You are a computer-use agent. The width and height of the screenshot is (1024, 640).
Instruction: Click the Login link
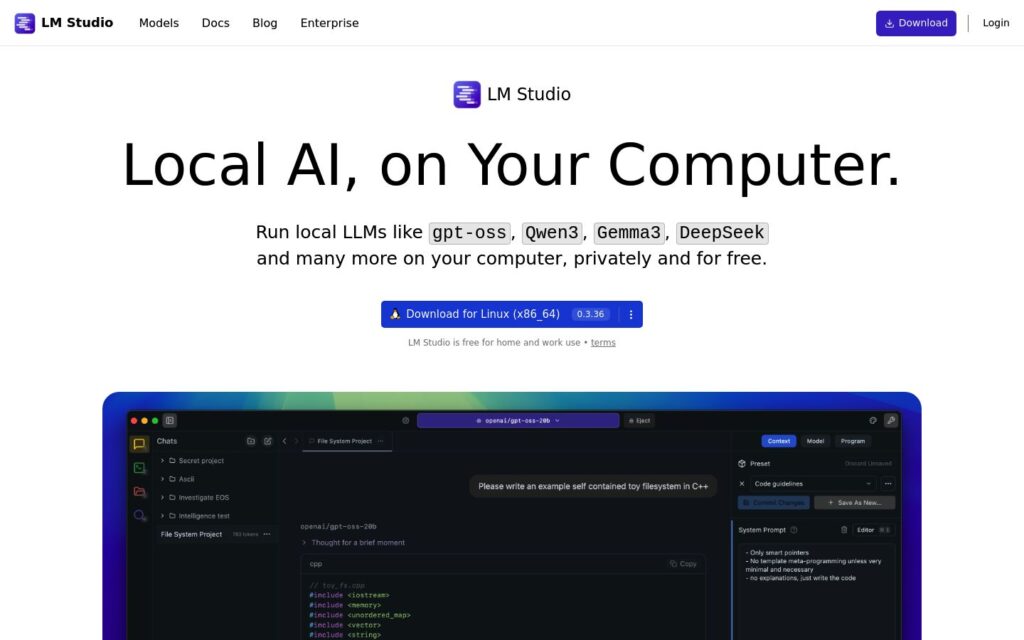[x=996, y=23]
